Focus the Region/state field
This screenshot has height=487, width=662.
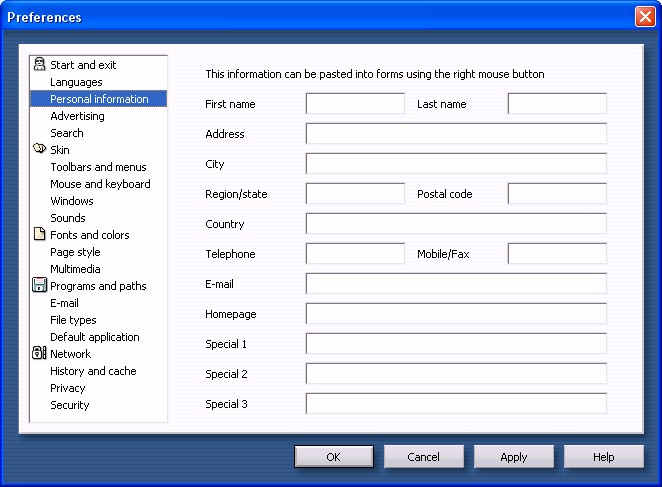point(355,193)
